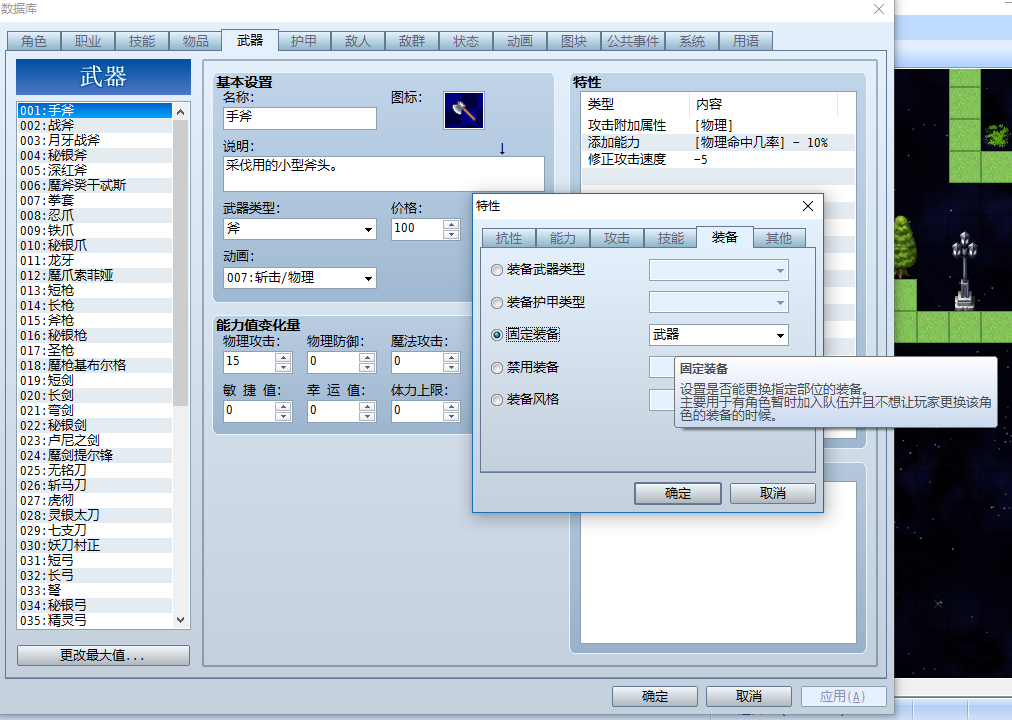The width and height of the screenshot is (1012, 720).
Task: Click the 物理攻击 field showing 15
Action: tap(249, 362)
